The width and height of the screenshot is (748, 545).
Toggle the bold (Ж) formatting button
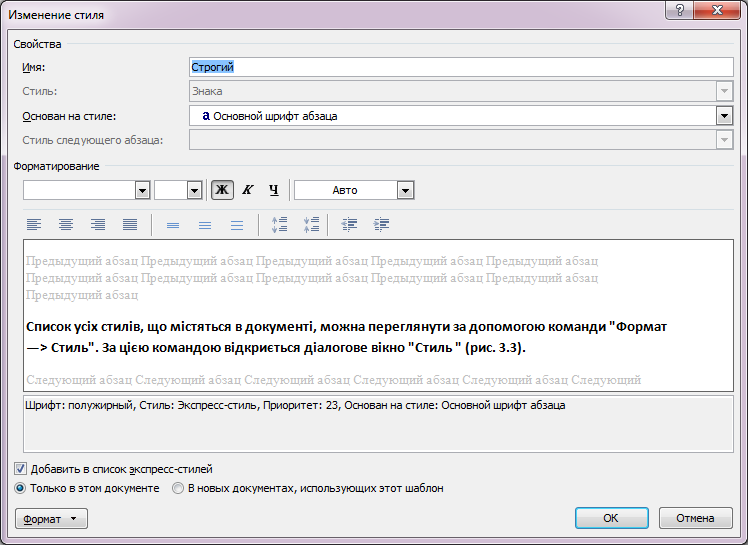(222, 190)
